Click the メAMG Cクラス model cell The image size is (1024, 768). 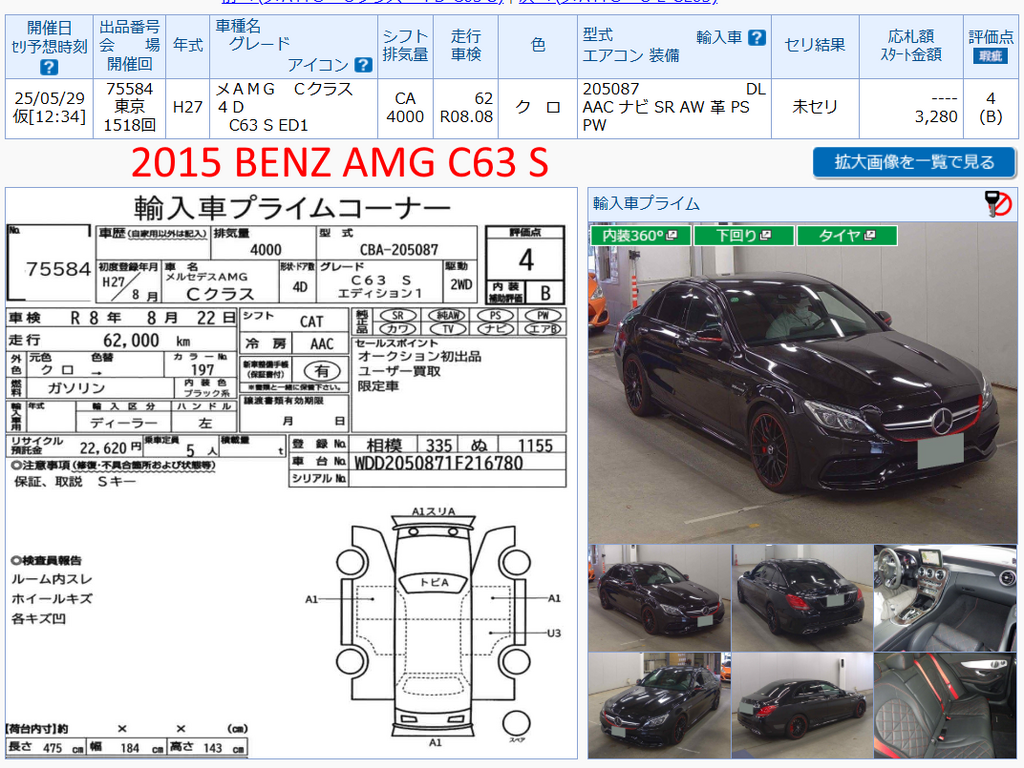[x=293, y=108]
